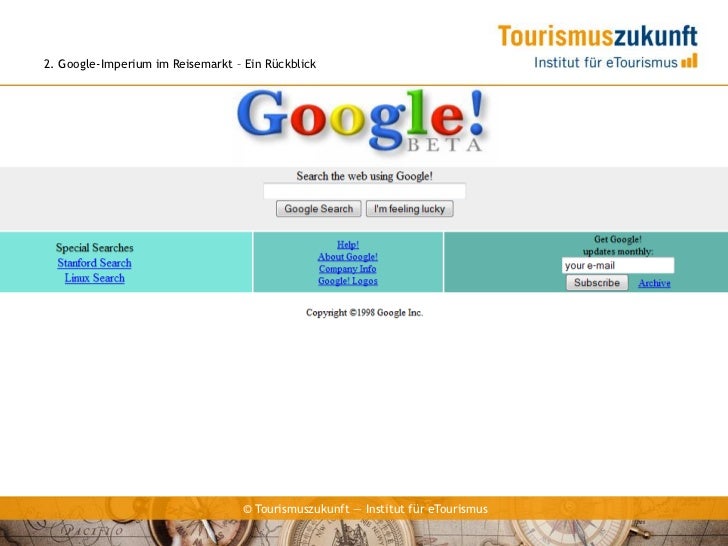This screenshot has width=728, height=546.
Task: Click the Copyright ©1998 Google Inc. text
Action: pos(364,312)
